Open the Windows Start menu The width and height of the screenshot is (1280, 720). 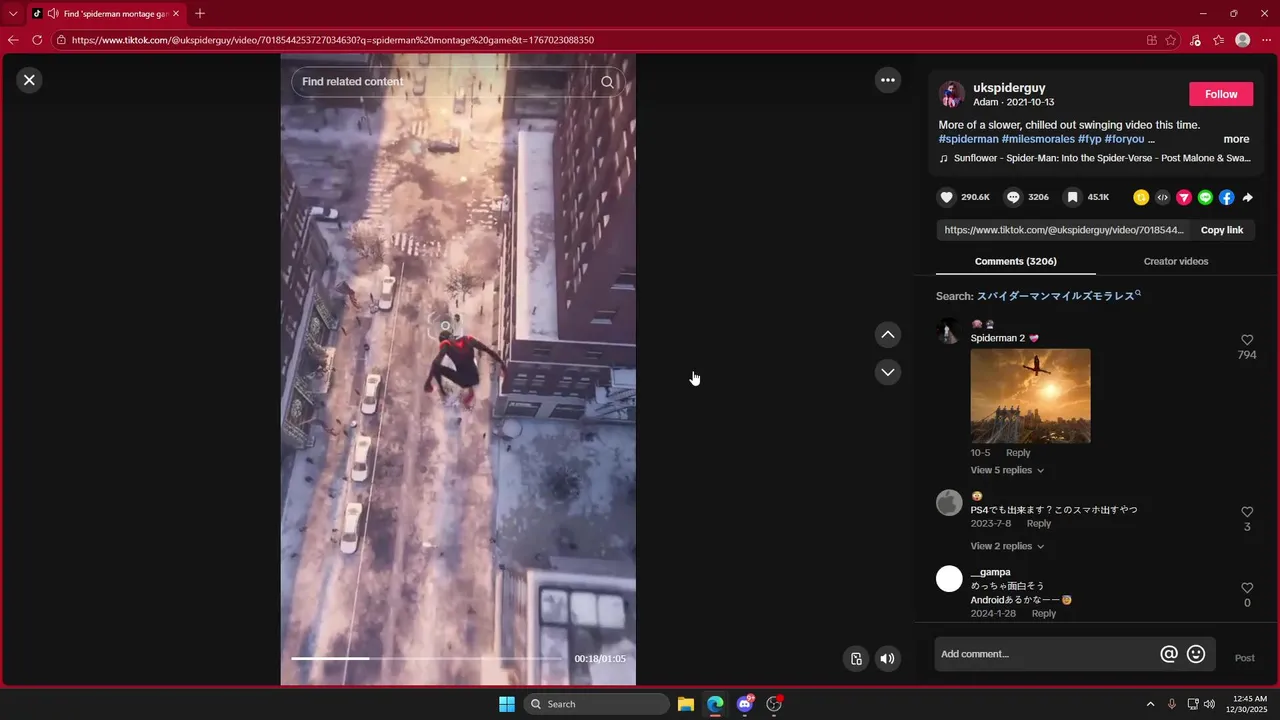click(x=507, y=704)
